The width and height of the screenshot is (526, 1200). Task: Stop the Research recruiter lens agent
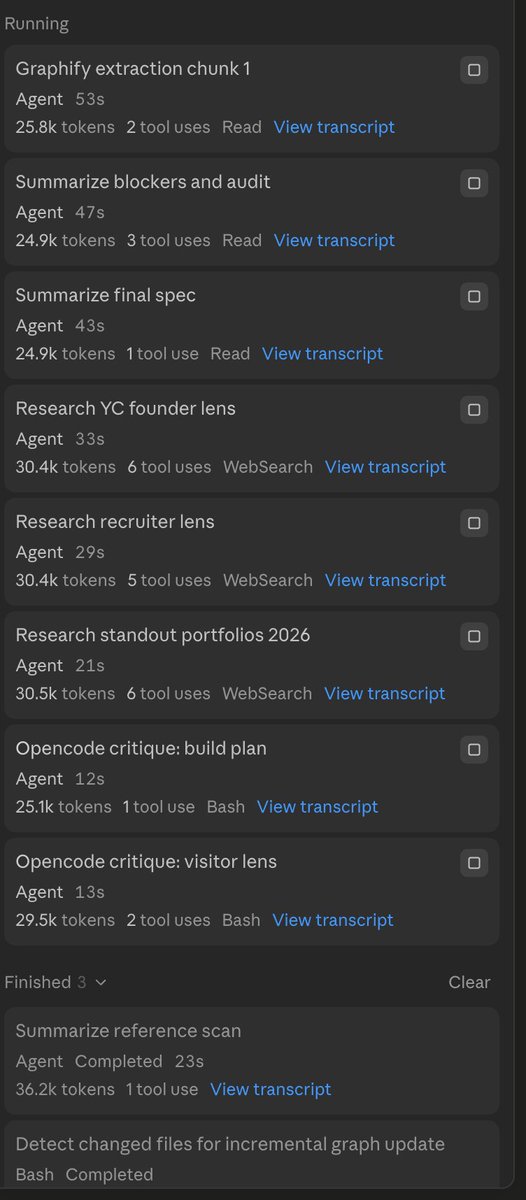pyautogui.click(x=474, y=522)
